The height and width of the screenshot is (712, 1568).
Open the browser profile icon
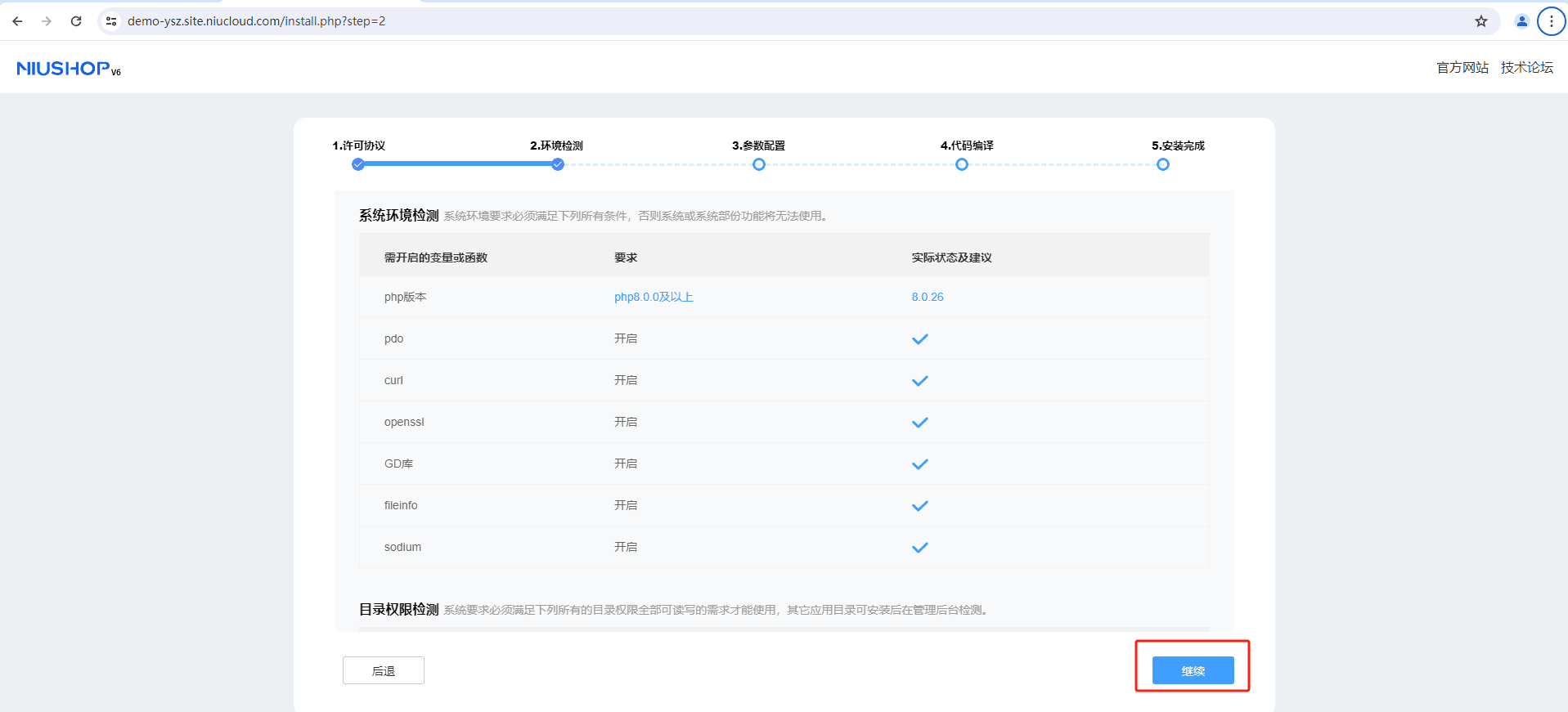point(1521,21)
